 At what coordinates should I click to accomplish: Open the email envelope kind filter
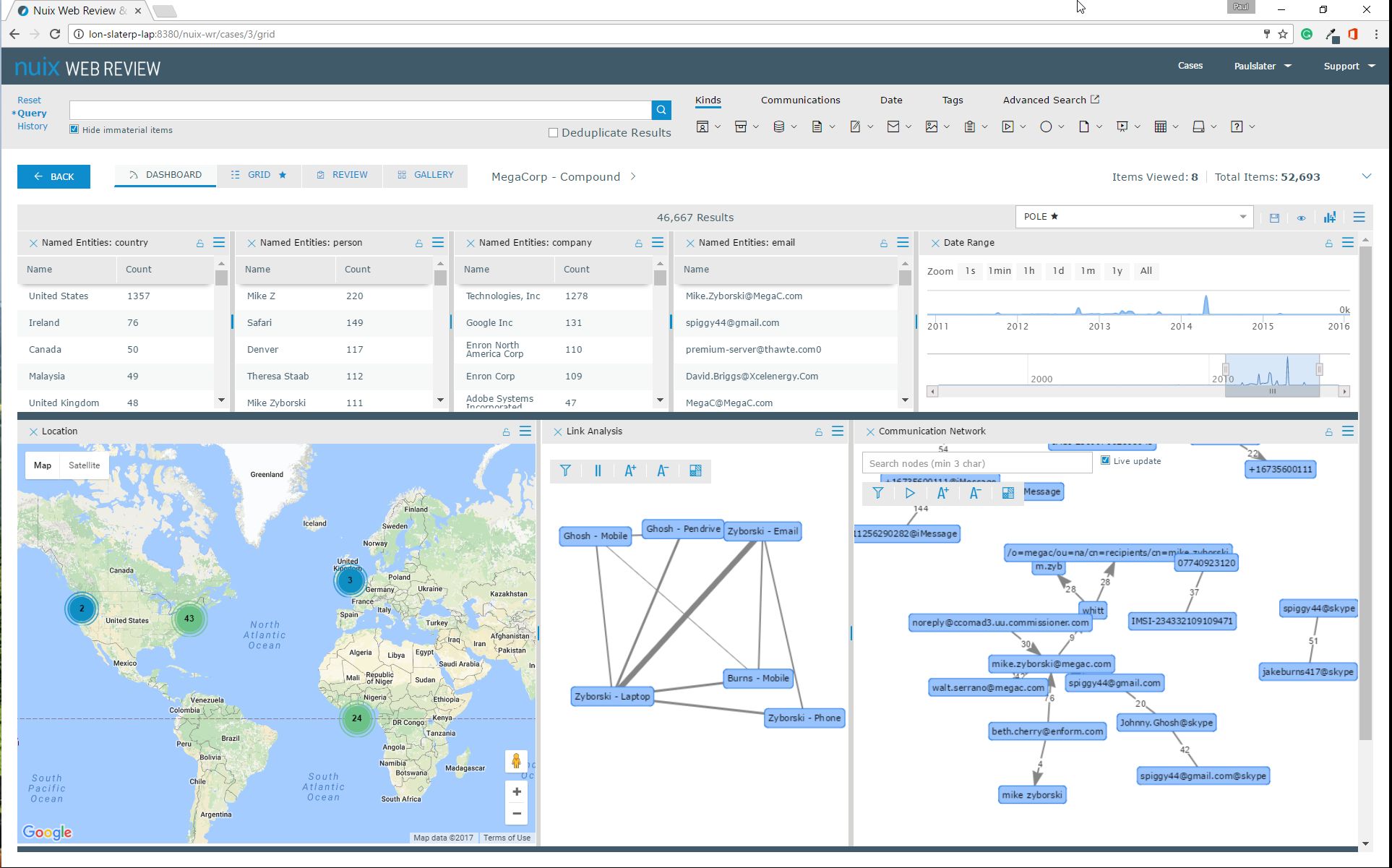point(893,126)
